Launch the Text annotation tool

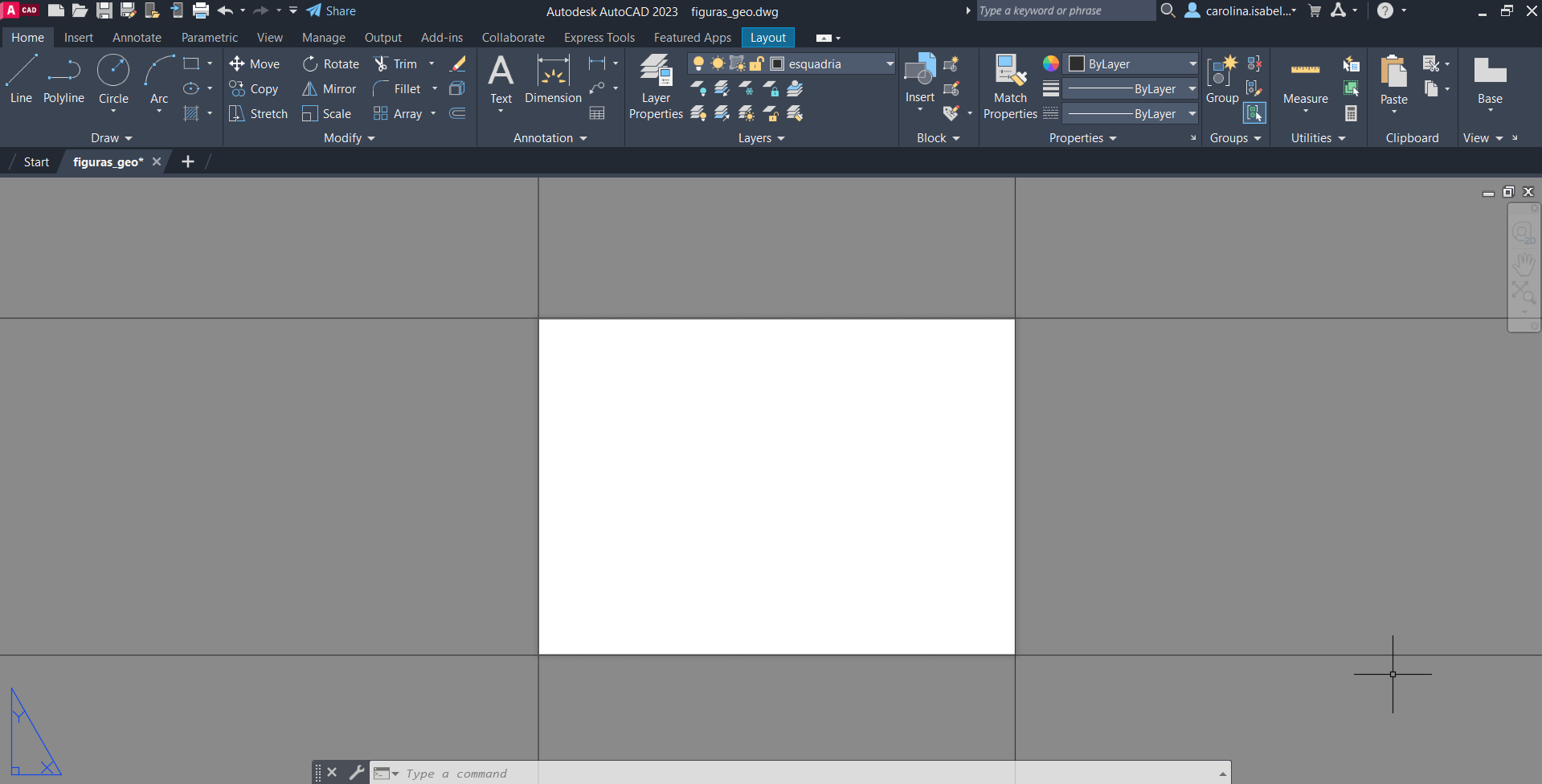[x=501, y=80]
